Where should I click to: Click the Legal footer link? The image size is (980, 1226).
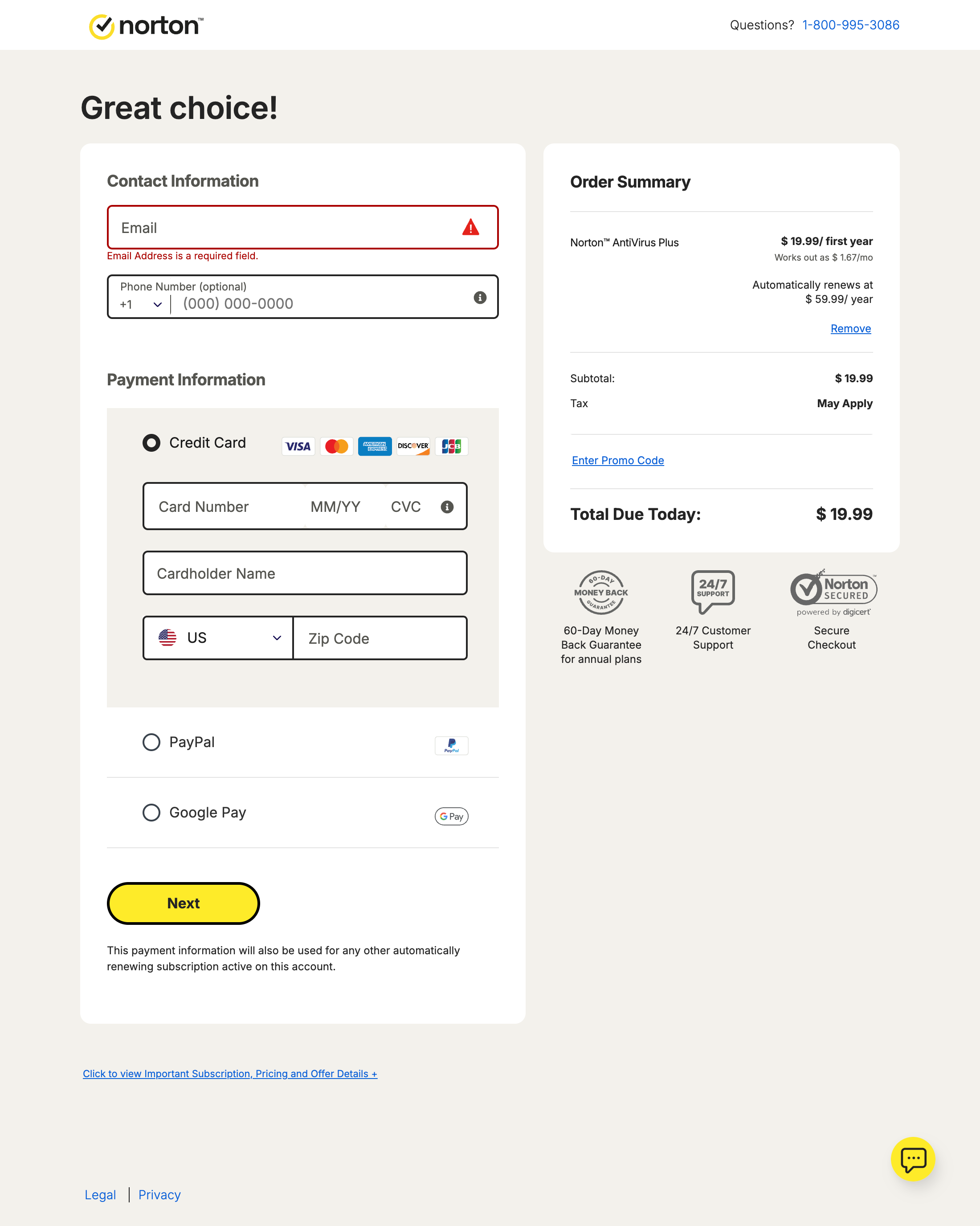[x=100, y=1195]
